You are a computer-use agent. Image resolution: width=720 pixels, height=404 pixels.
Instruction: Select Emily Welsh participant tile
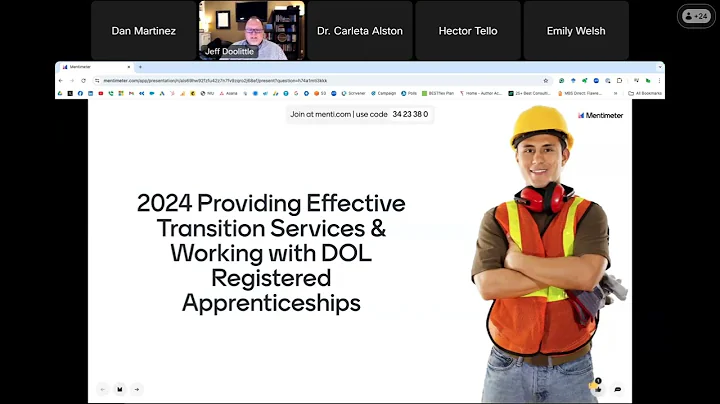576,30
